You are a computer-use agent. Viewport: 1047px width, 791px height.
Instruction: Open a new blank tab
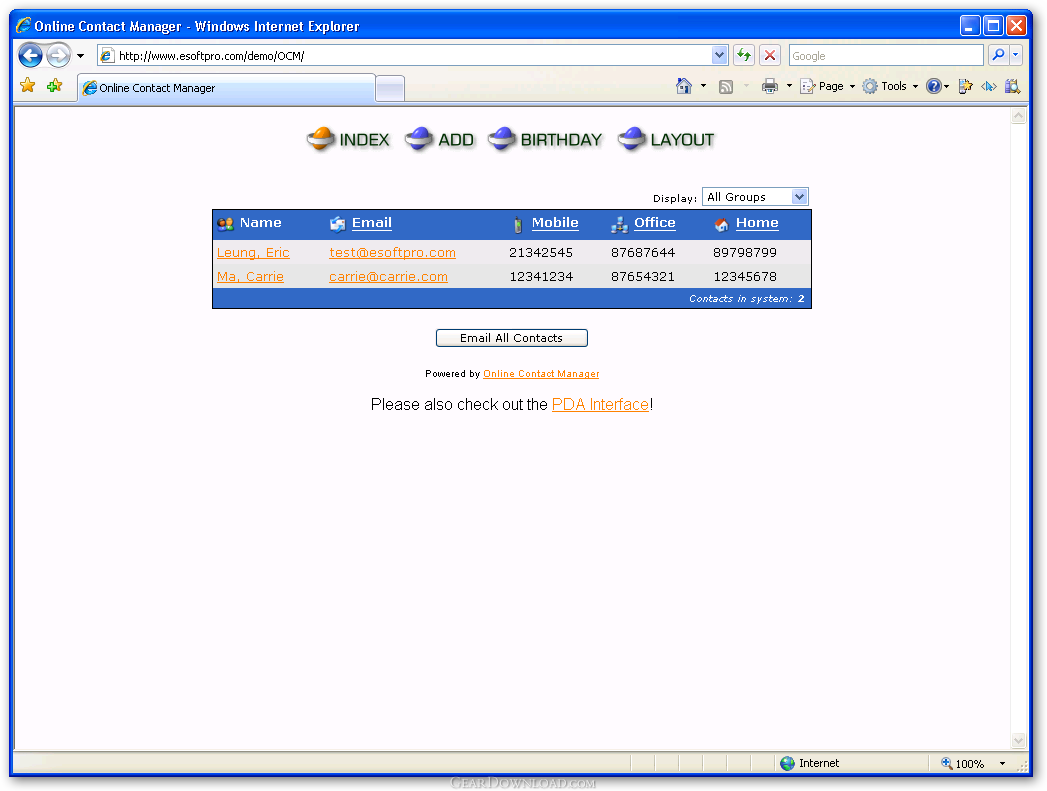tap(390, 89)
